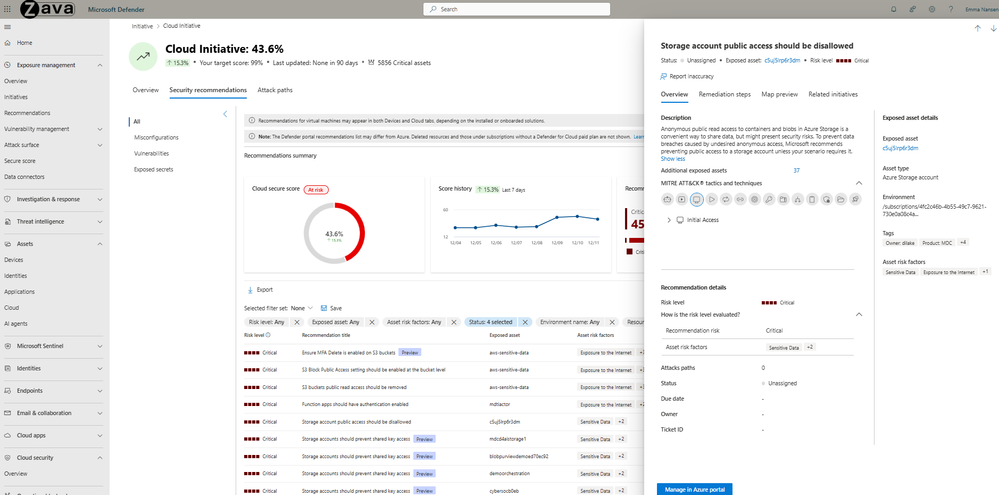Select Vulnerabilities category filter
The height and width of the screenshot is (495, 999).
[x=152, y=154]
